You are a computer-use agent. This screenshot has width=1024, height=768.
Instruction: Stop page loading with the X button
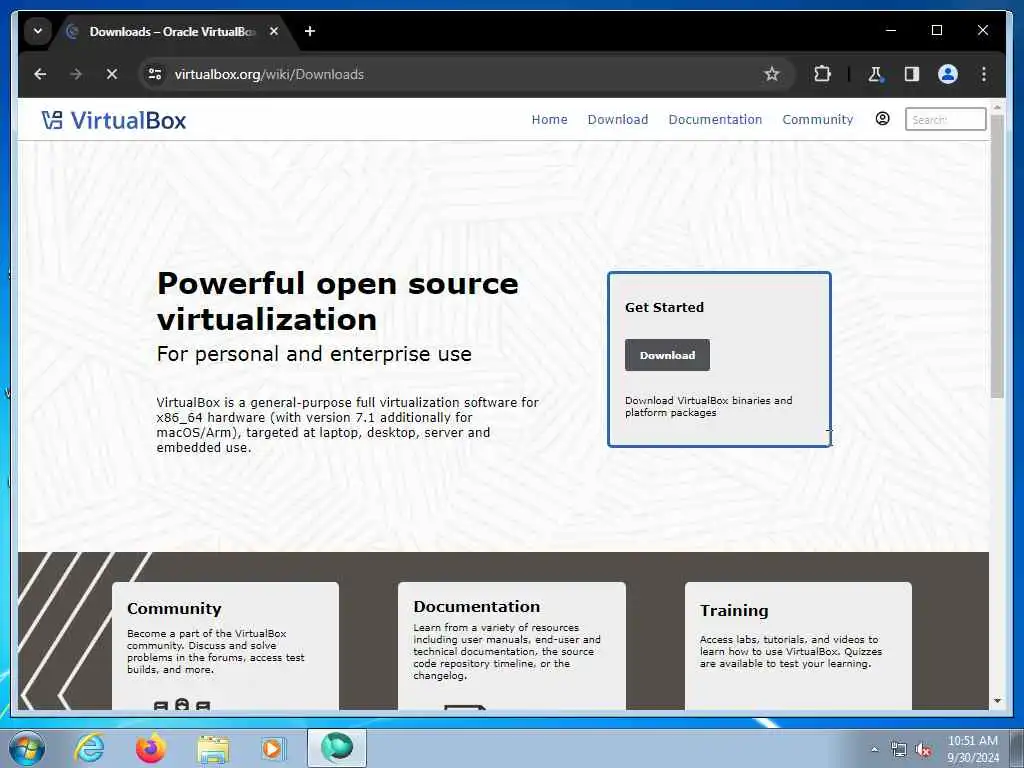tap(112, 74)
